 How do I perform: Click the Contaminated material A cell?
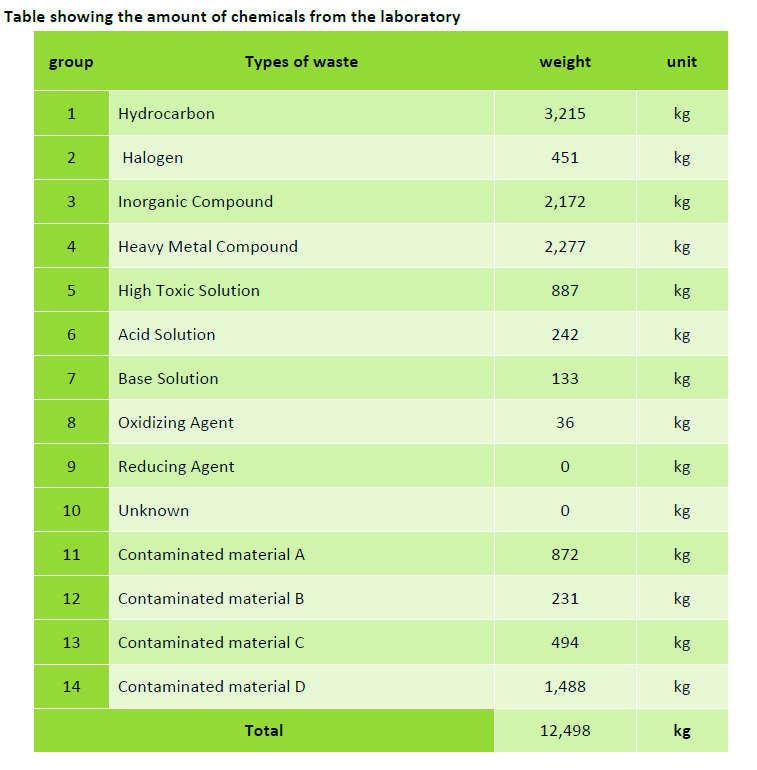pyautogui.click(x=211, y=555)
